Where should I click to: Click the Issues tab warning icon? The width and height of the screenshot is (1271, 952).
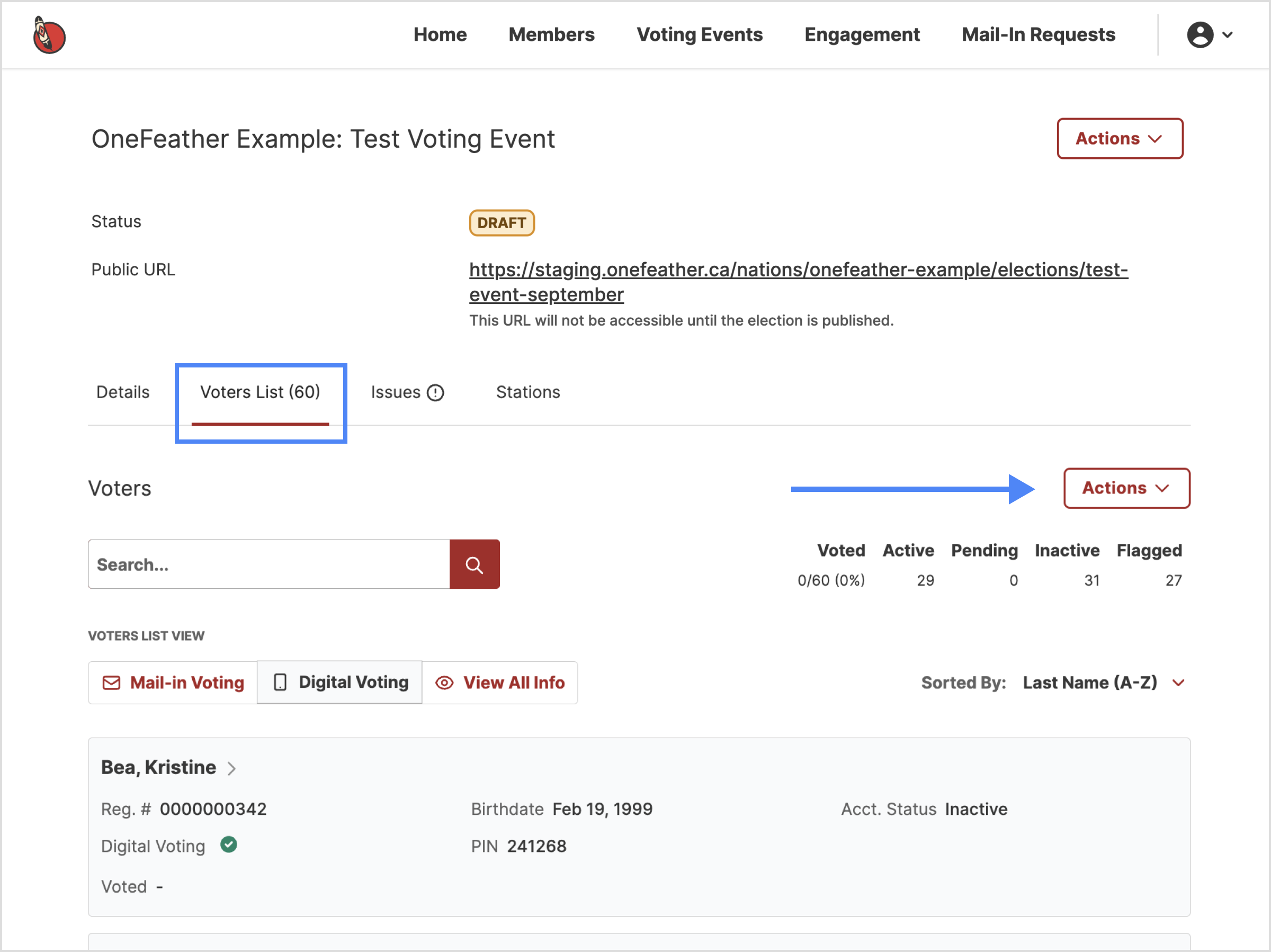(x=435, y=392)
